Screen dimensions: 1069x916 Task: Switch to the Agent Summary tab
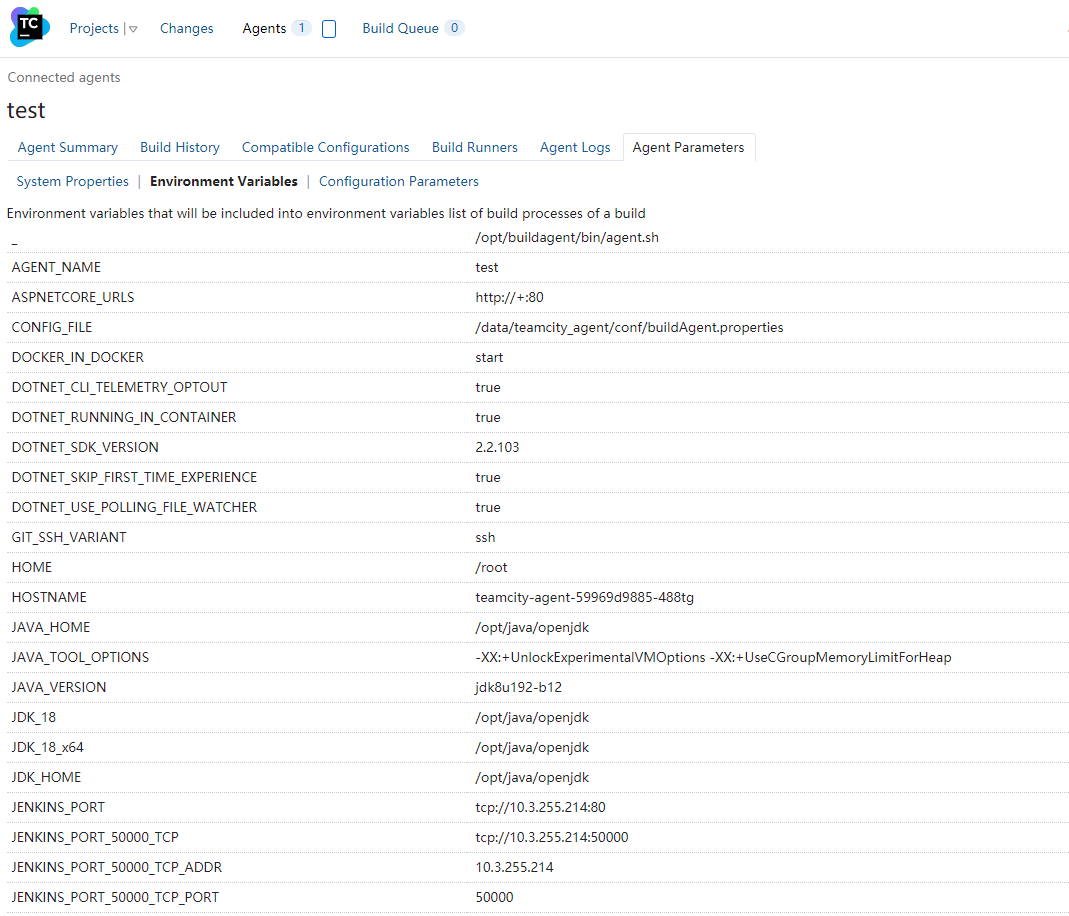coord(67,147)
